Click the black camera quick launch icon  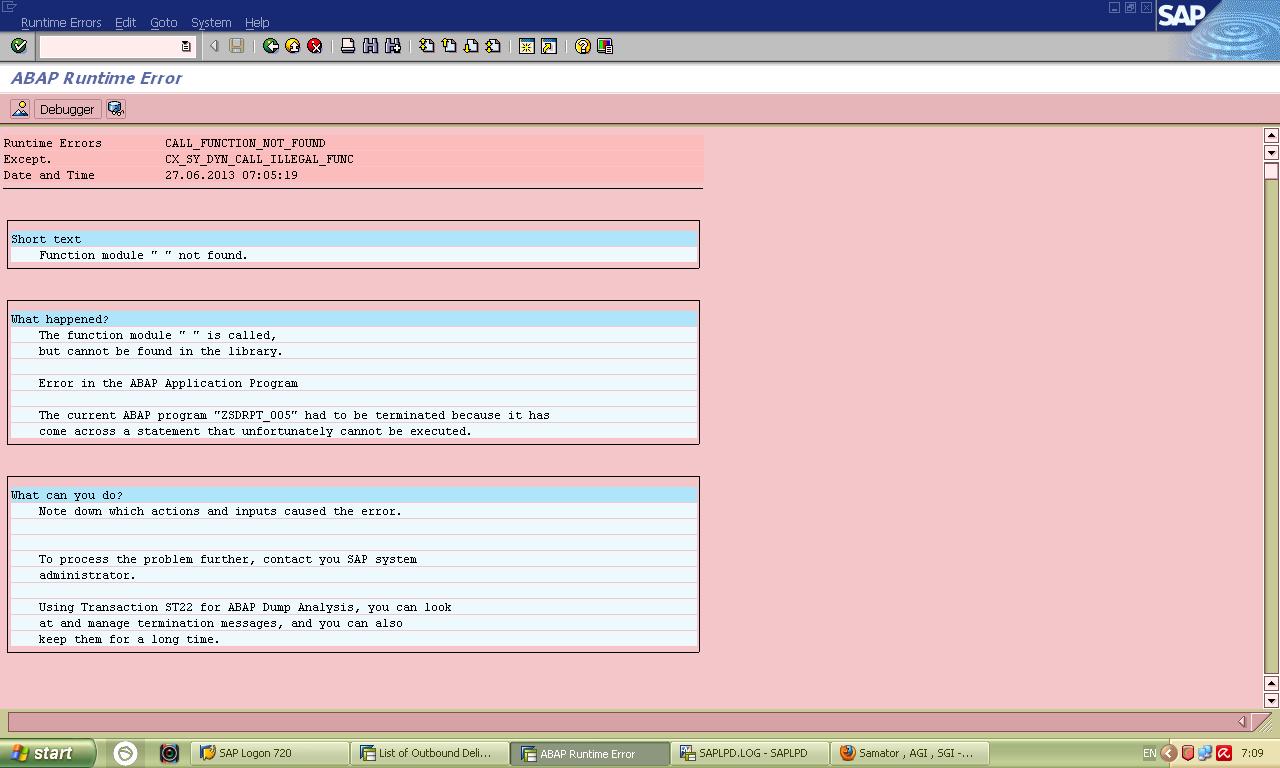169,753
